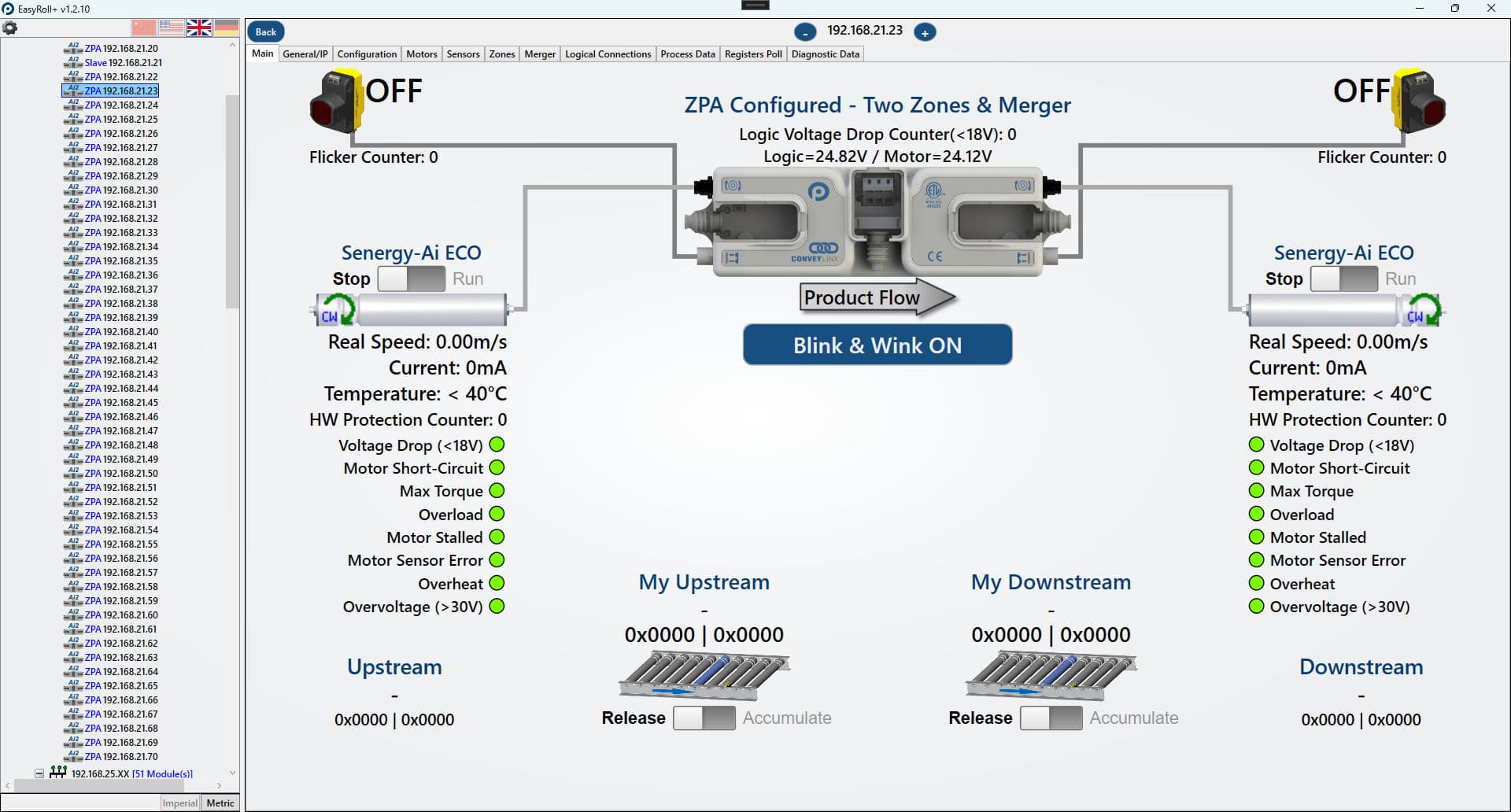
Task: Toggle left motor Stop/Run switch
Action: (x=412, y=279)
